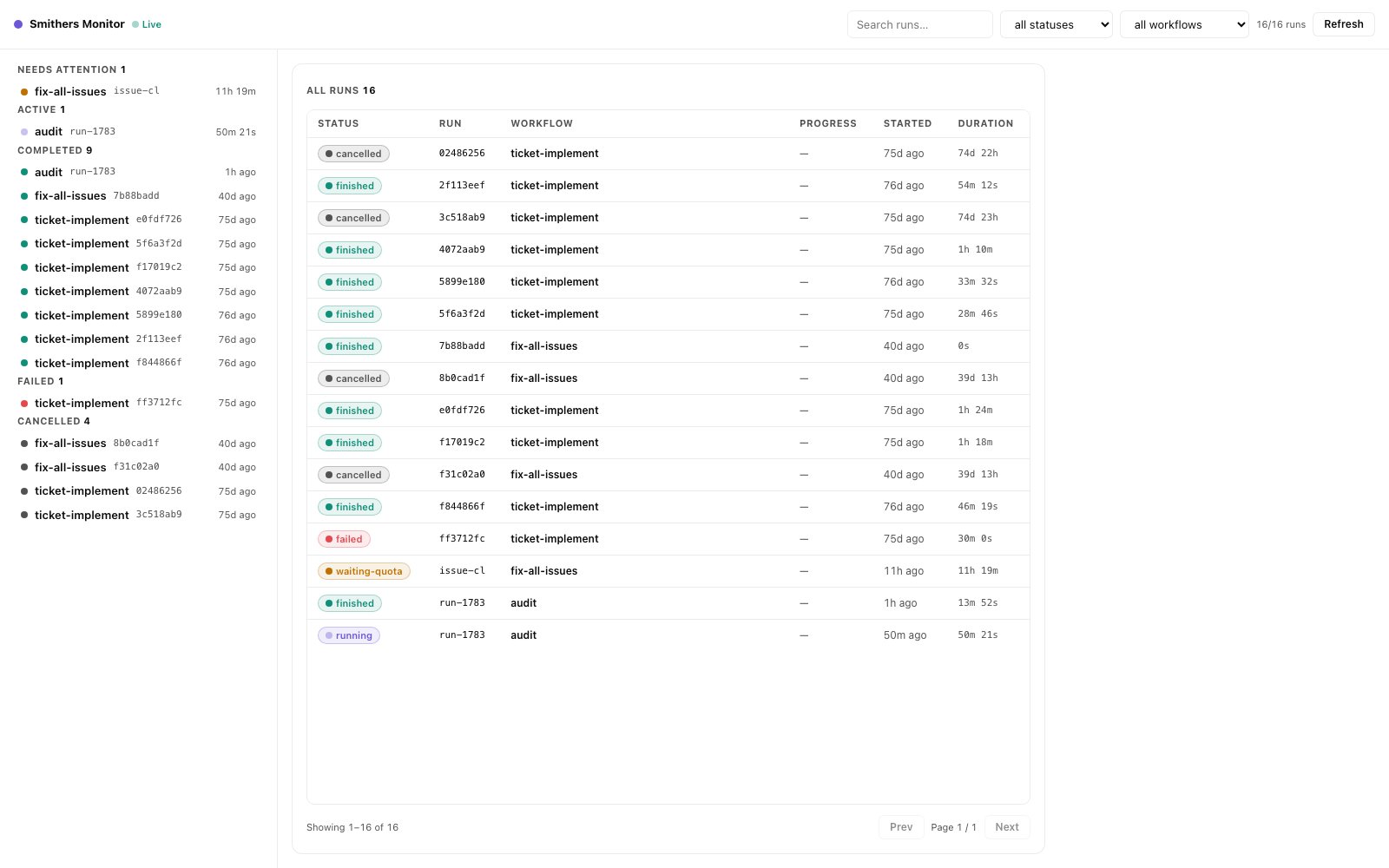Click finished badge in row 5899e180

click(350, 282)
